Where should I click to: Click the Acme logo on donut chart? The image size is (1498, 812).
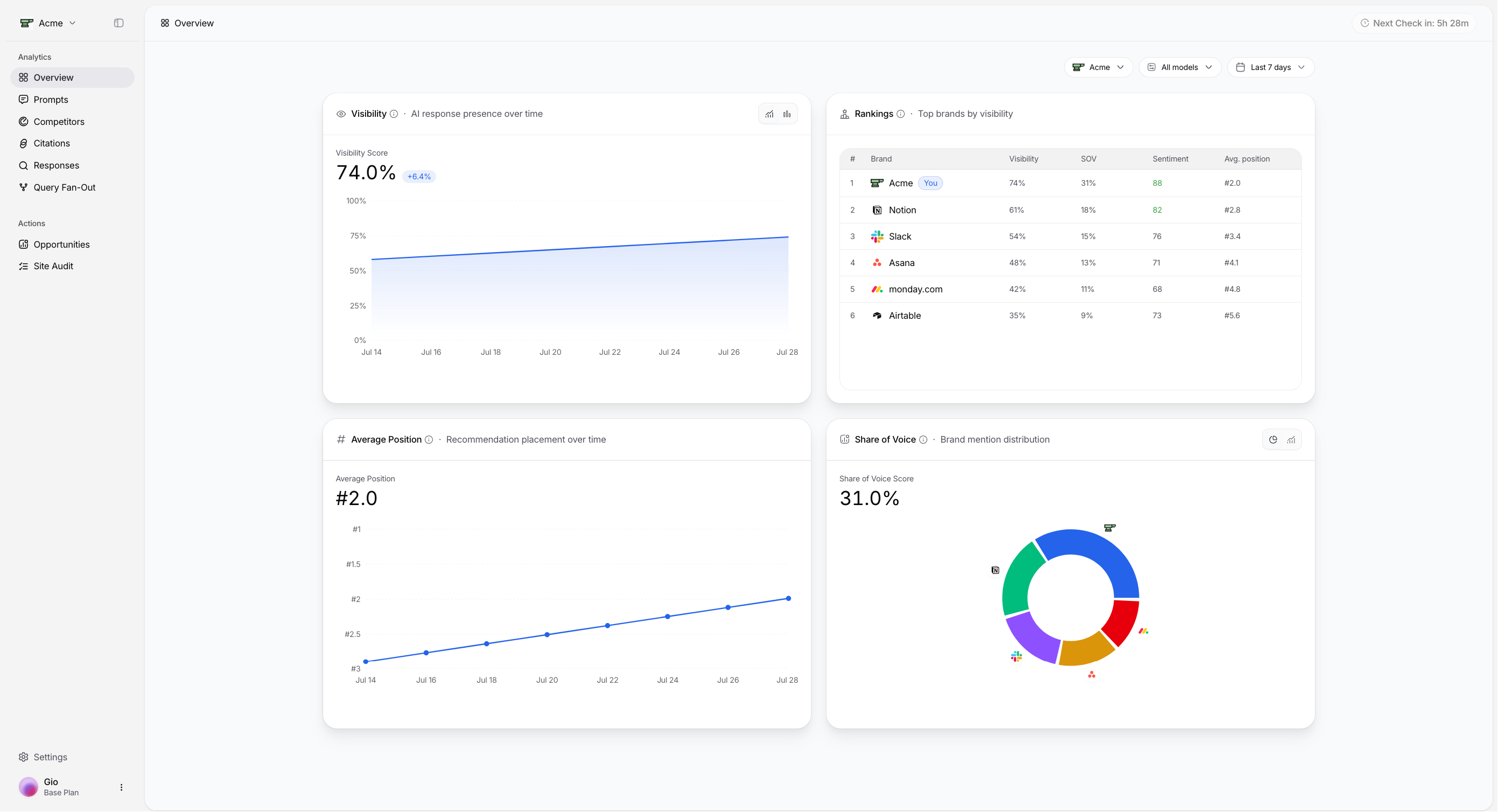pyautogui.click(x=1110, y=528)
